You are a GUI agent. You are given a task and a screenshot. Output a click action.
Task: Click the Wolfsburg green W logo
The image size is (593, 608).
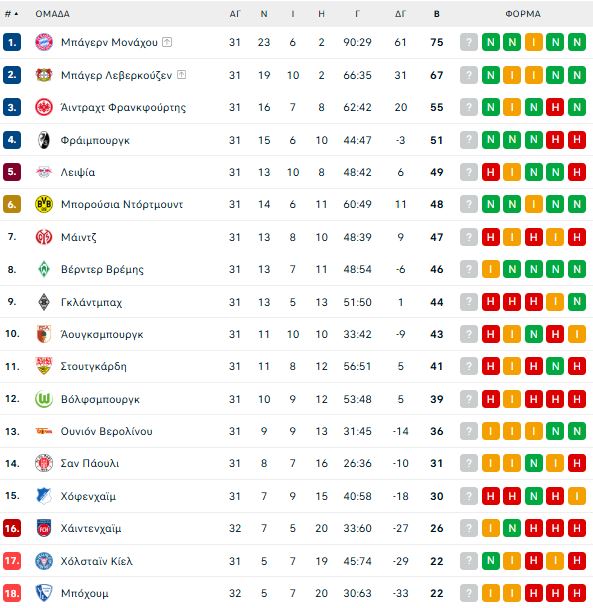(44, 399)
